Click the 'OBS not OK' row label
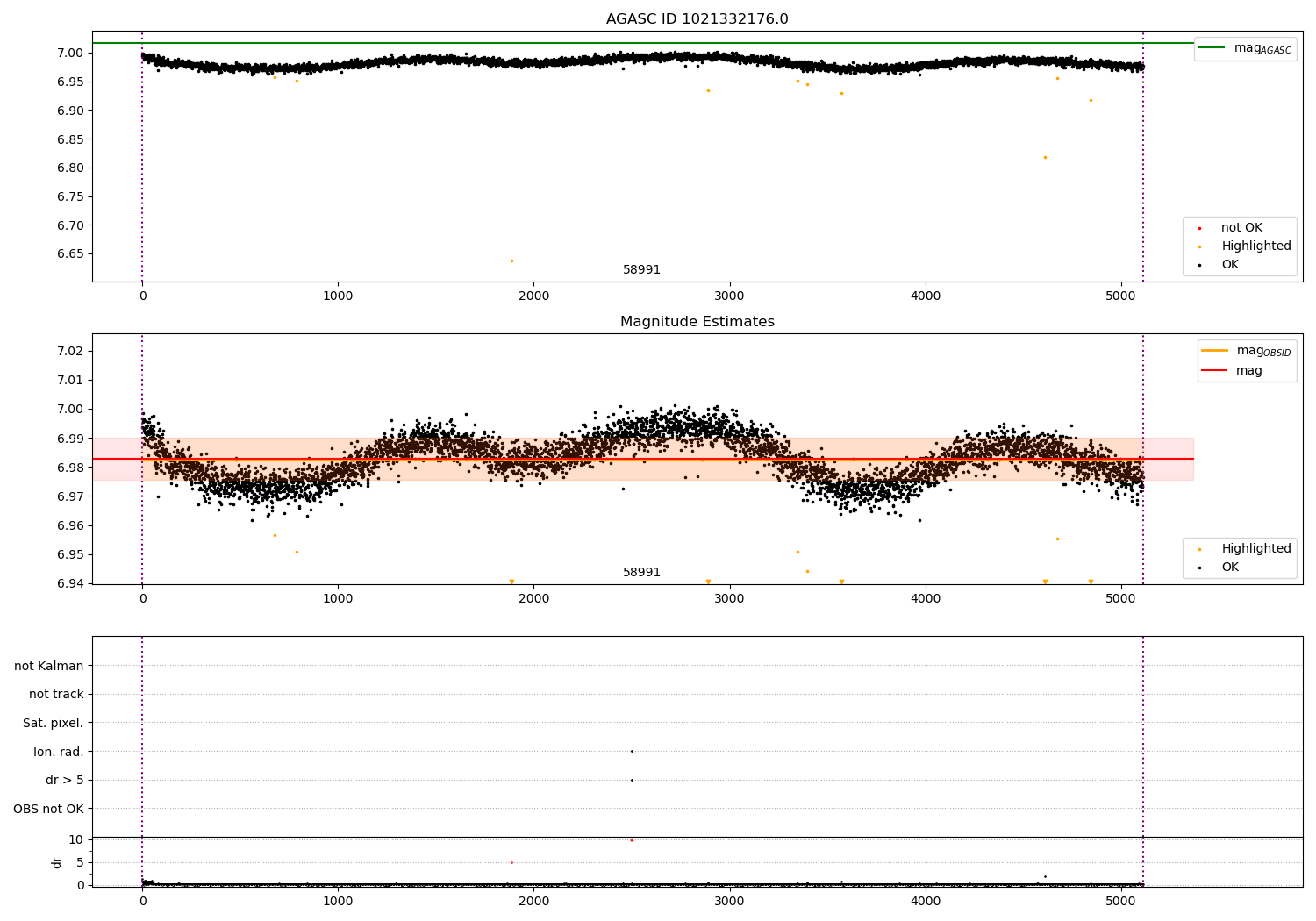 (48, 809)
